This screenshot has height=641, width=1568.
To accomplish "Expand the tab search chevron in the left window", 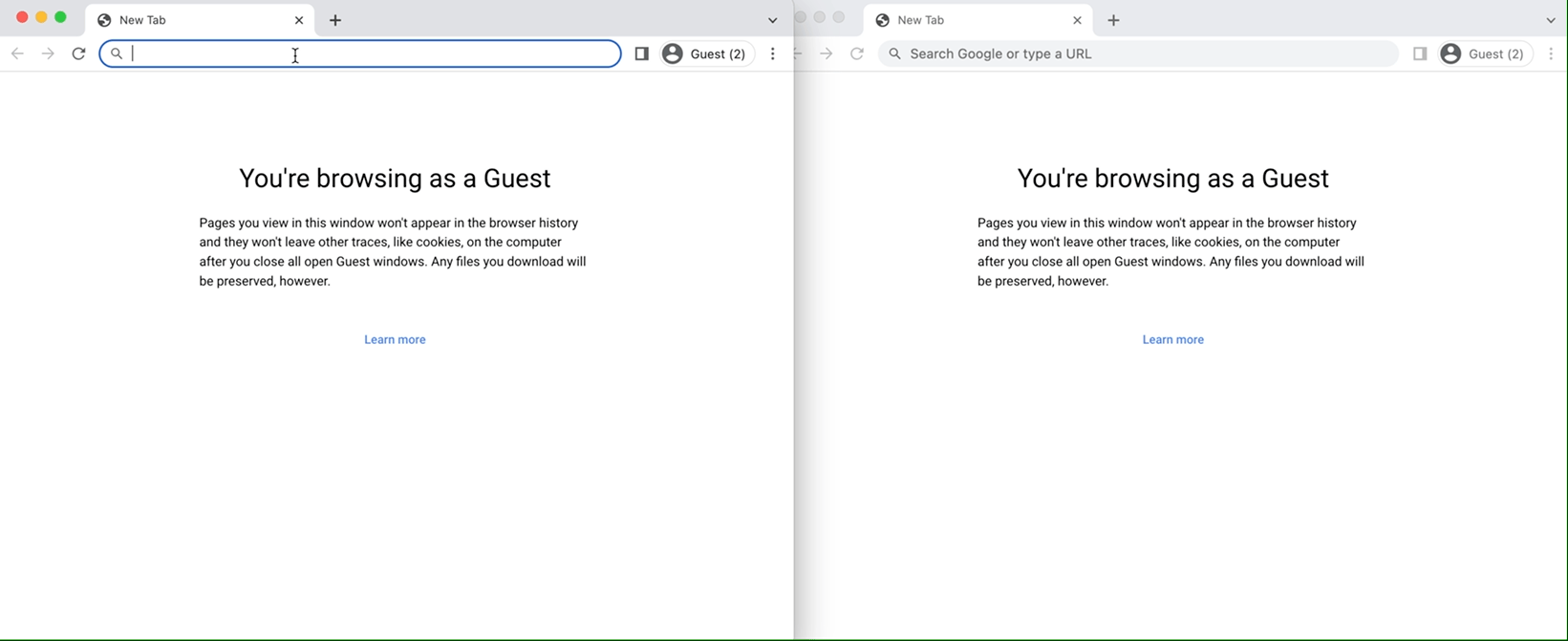I will coord(773,20).
